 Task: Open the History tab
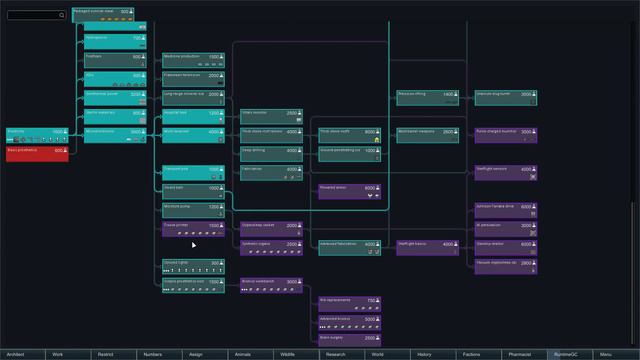(x=434, y=355)
